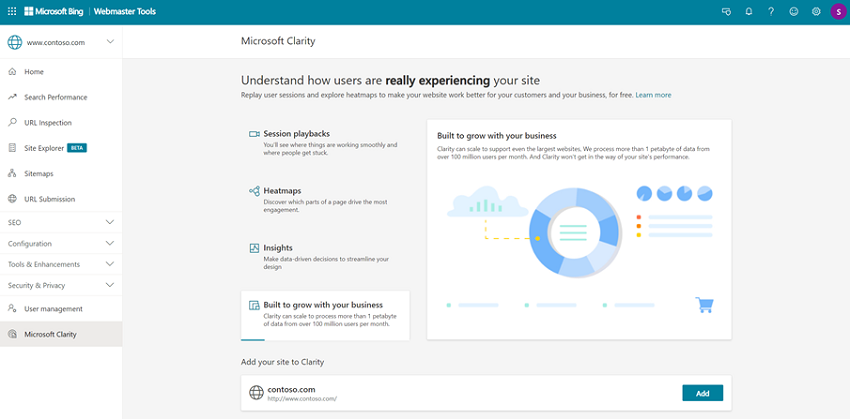Open settings gear icon

[x=816, y=11]
